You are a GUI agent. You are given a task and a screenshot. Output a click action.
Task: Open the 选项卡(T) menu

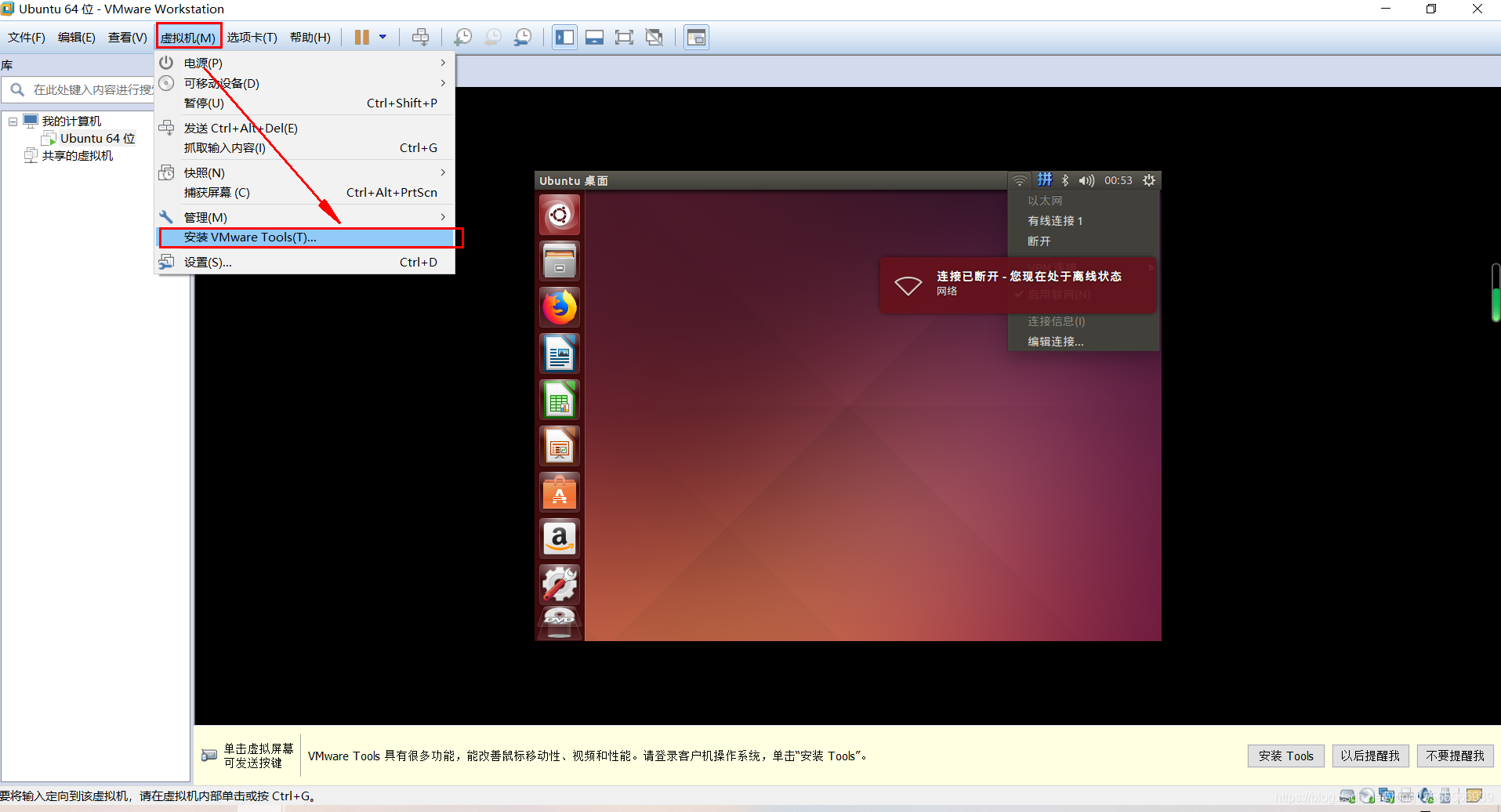[252, 38]
